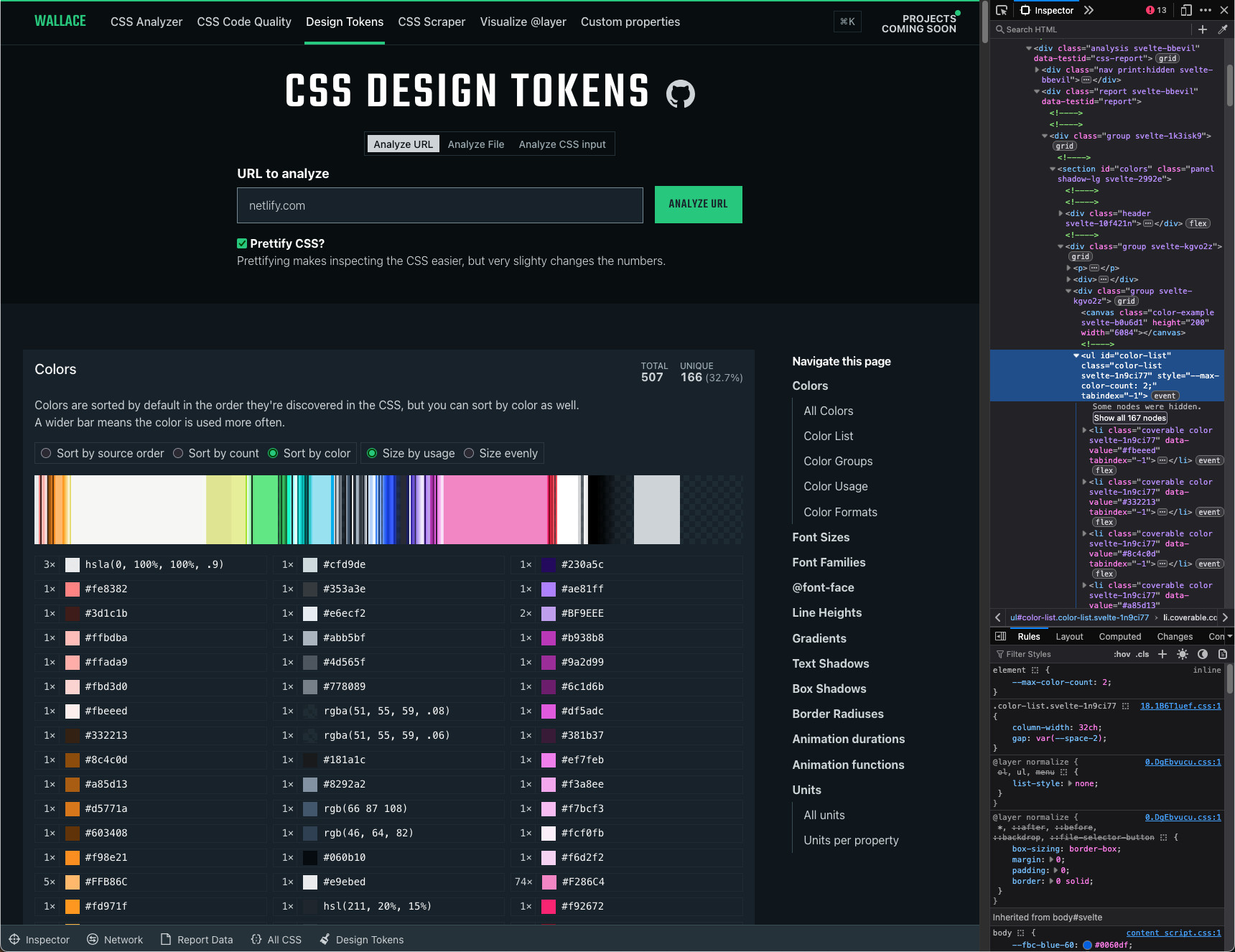Screen dimensions: 1235x952
Task: Click the #fe8382 color swatch
Action: (x=73, y=589)
